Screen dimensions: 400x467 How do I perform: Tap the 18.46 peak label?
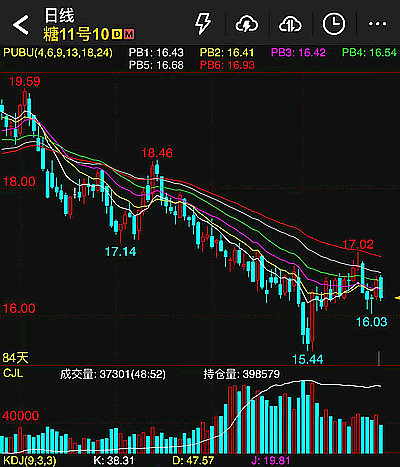pos(157,153)
